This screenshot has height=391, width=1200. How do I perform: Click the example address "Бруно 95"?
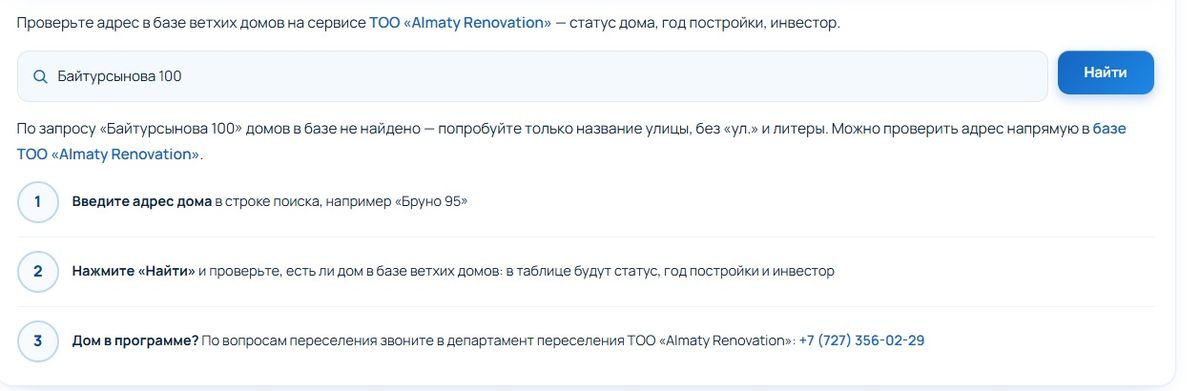pyautogui.click(x=432, y=202)
